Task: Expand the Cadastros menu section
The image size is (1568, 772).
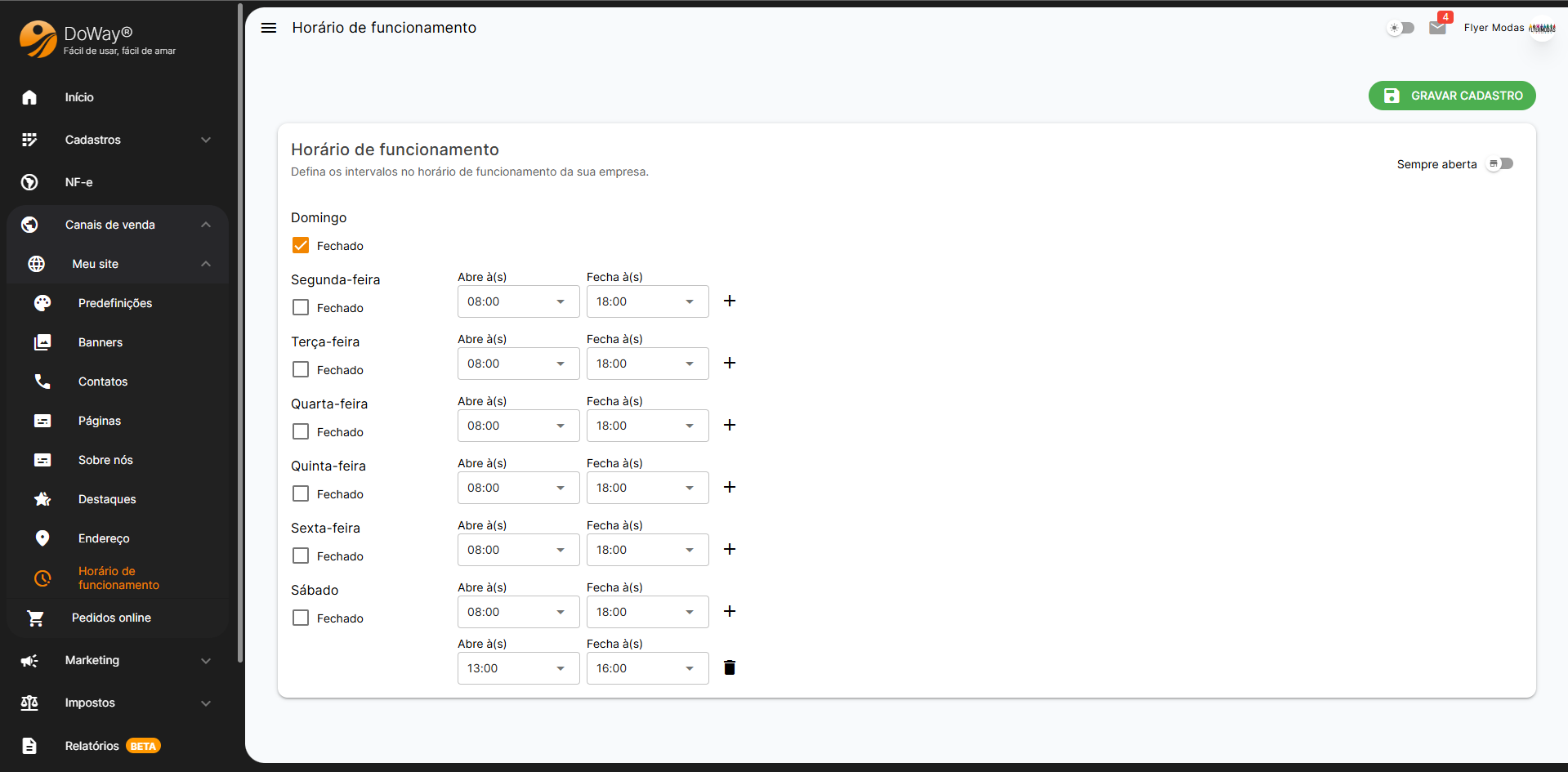Action: pos(114,140)
